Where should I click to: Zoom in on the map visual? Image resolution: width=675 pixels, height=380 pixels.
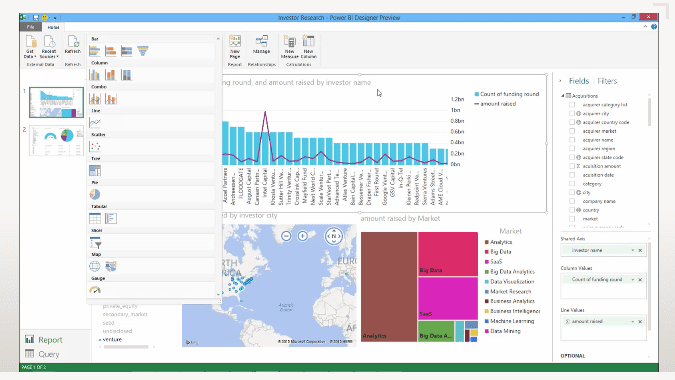coord(303,236)
